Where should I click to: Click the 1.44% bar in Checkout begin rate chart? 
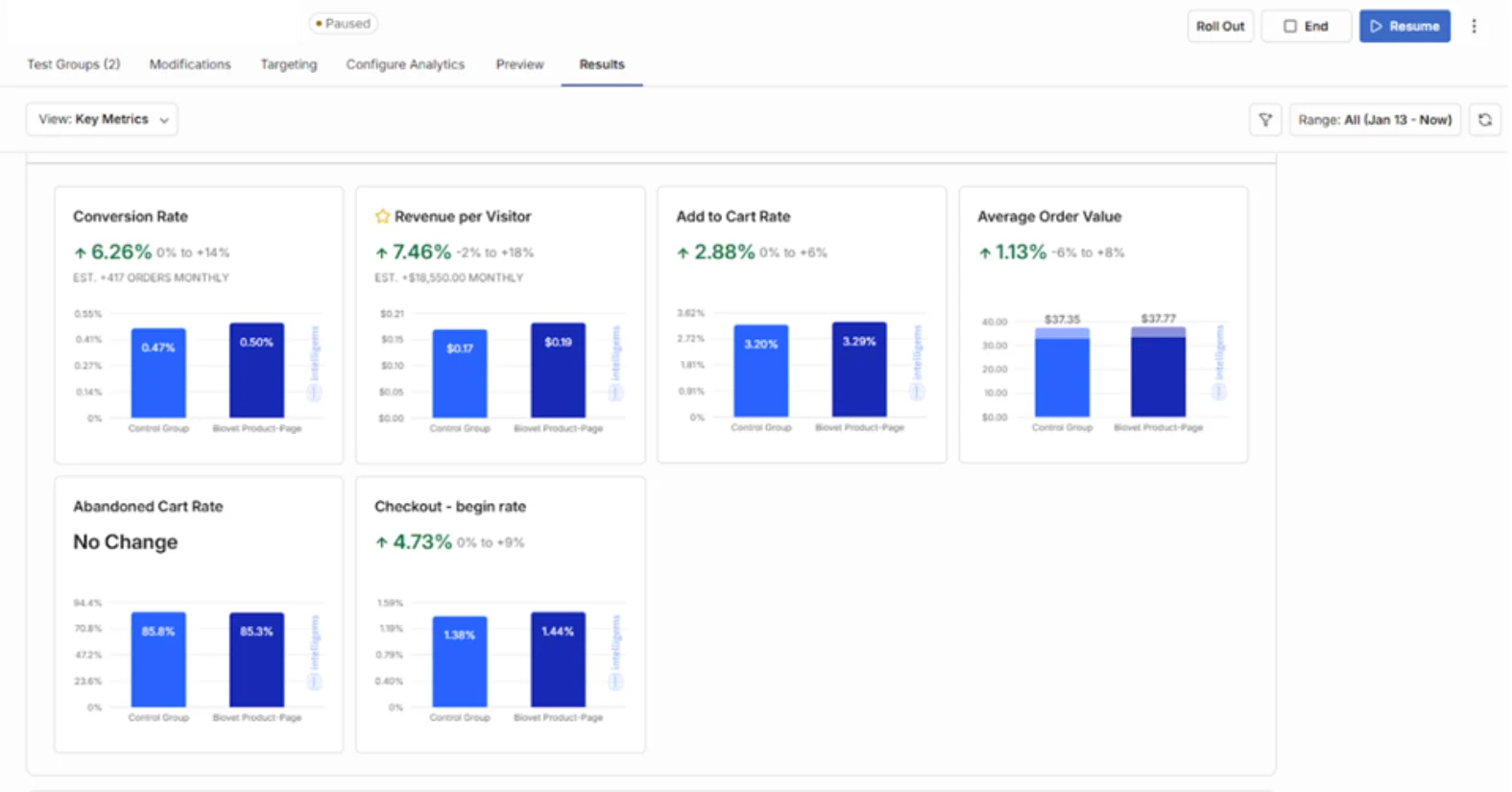558,660
